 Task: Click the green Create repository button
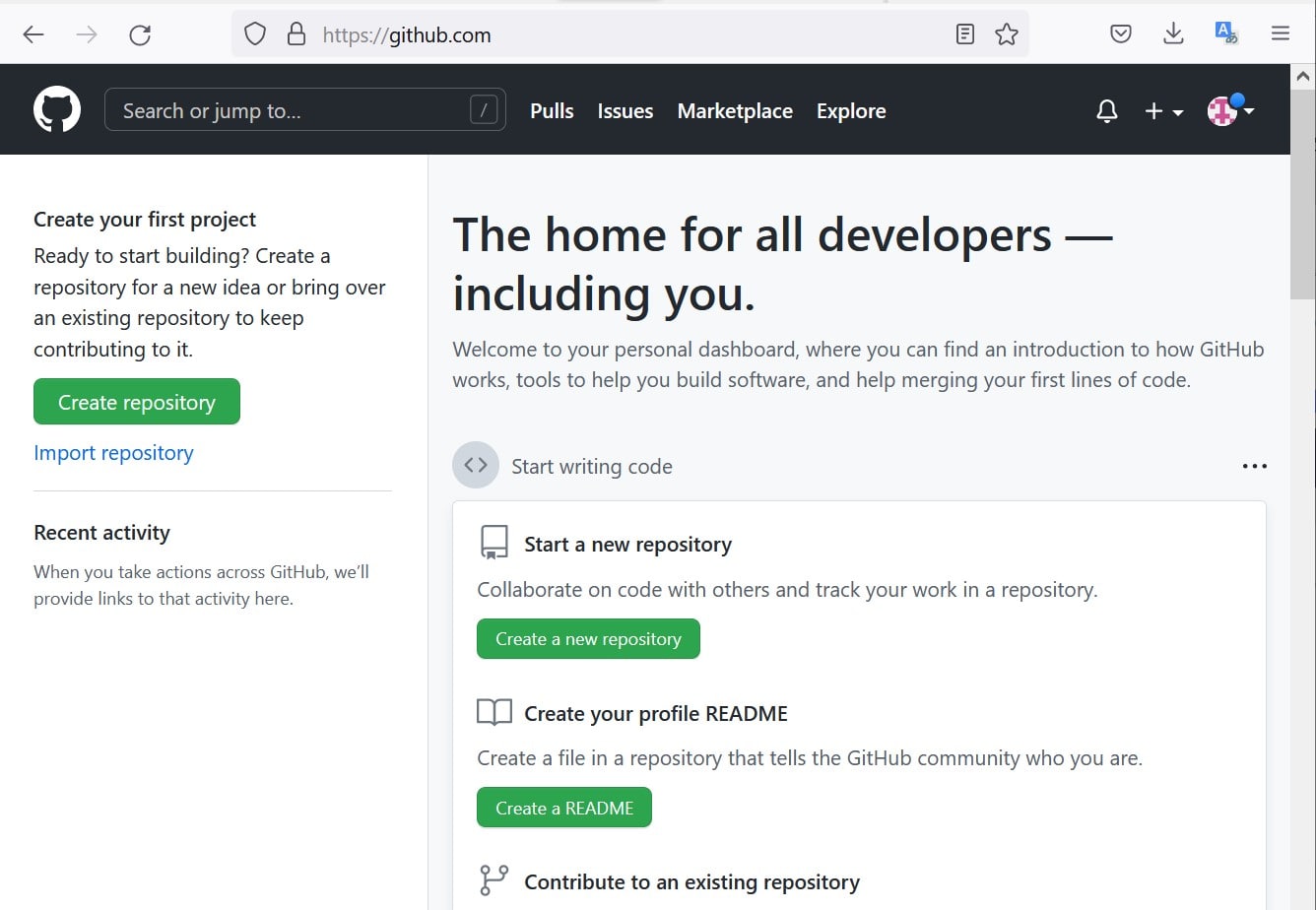(x=137, y=402)
